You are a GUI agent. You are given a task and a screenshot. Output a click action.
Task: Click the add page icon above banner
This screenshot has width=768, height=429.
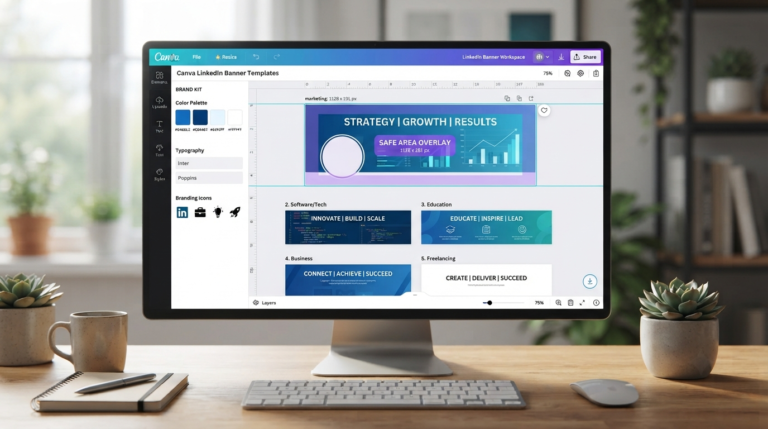531,98
